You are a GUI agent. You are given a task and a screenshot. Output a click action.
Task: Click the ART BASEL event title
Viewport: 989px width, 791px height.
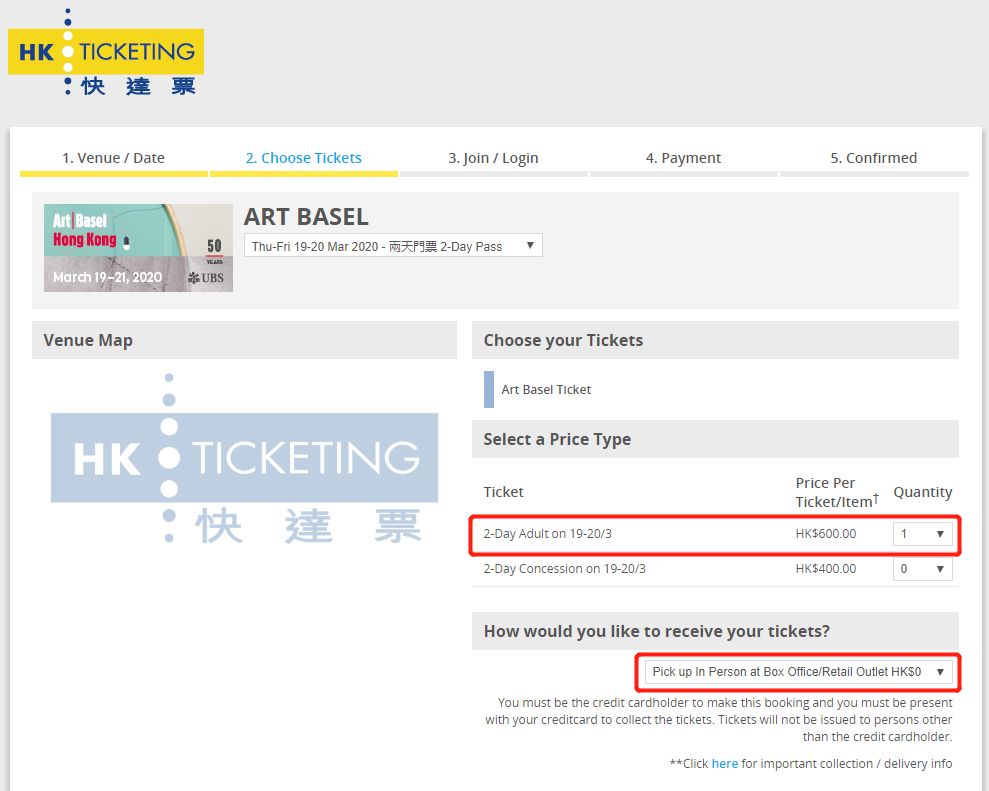pos(306,216)
